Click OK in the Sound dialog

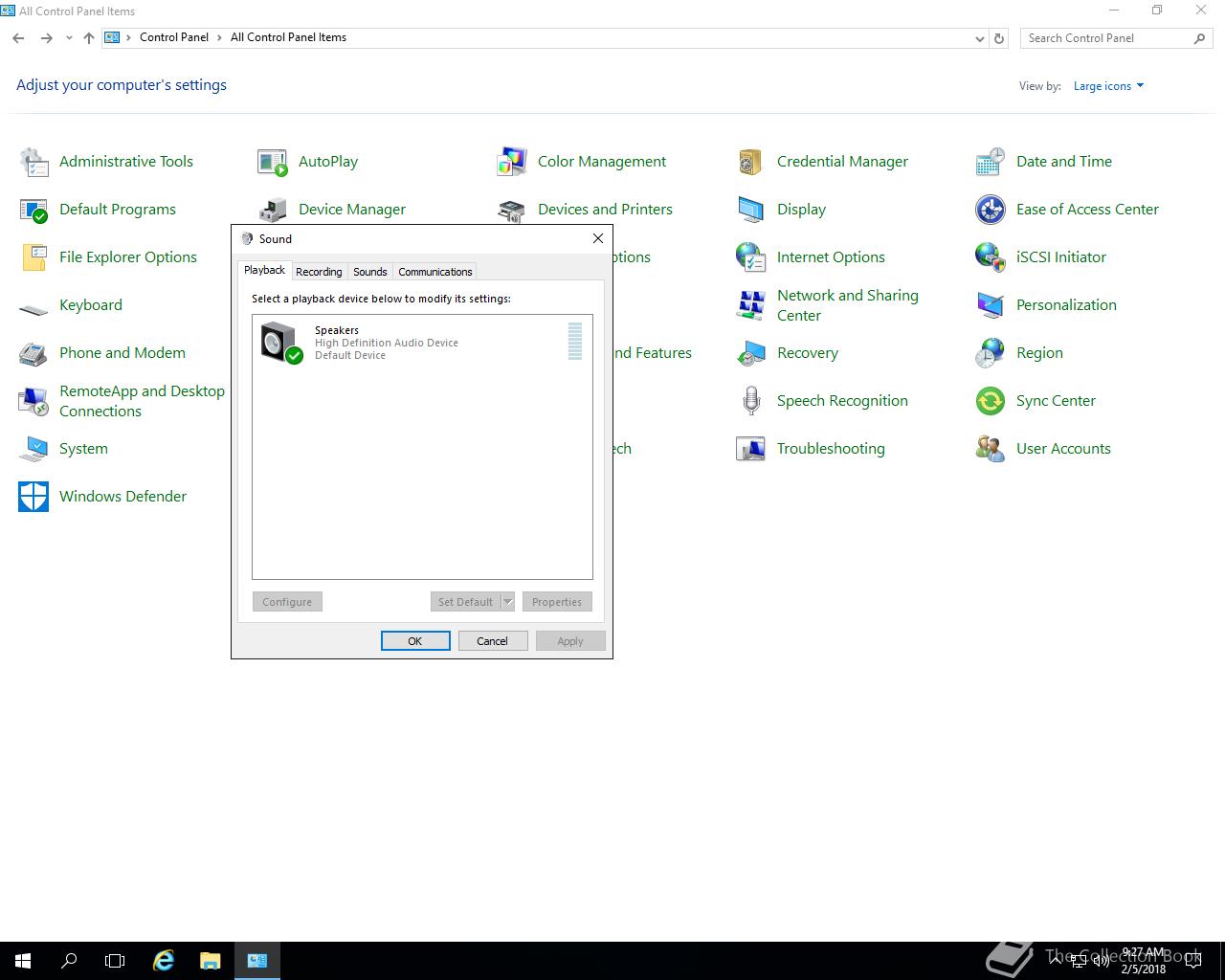tap(415, 641)
